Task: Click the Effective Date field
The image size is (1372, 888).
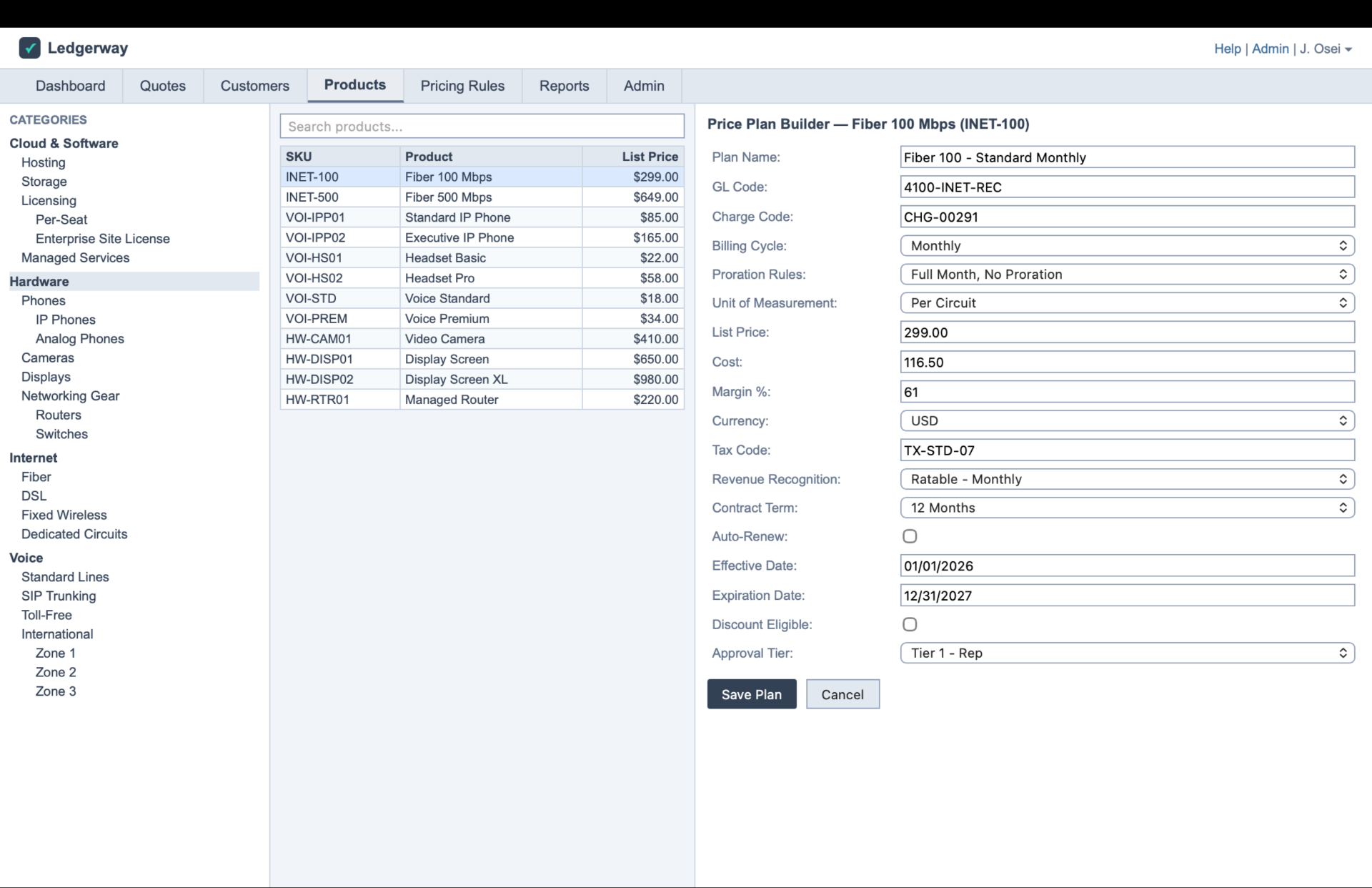Action: click(1127, 566)
